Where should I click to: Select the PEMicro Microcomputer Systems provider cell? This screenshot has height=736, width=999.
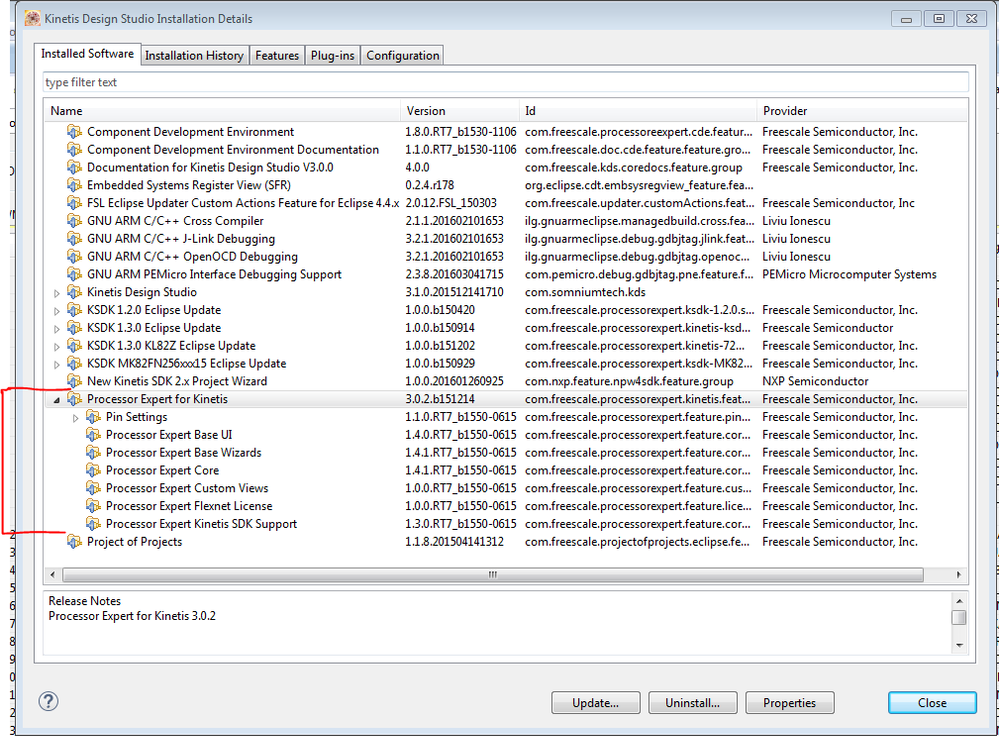(849, 275)
